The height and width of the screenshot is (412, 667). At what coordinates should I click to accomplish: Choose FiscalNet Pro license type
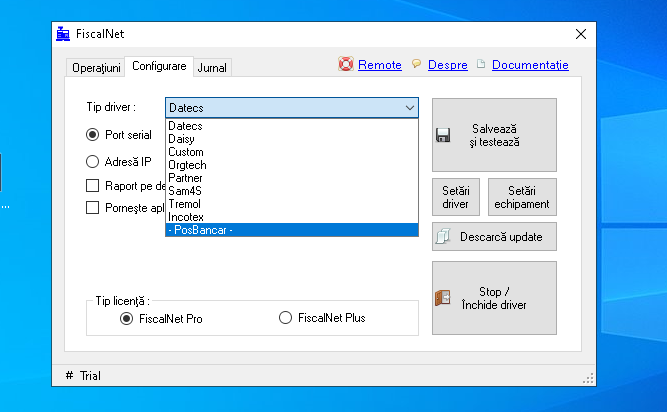click(x=126, y=318)
